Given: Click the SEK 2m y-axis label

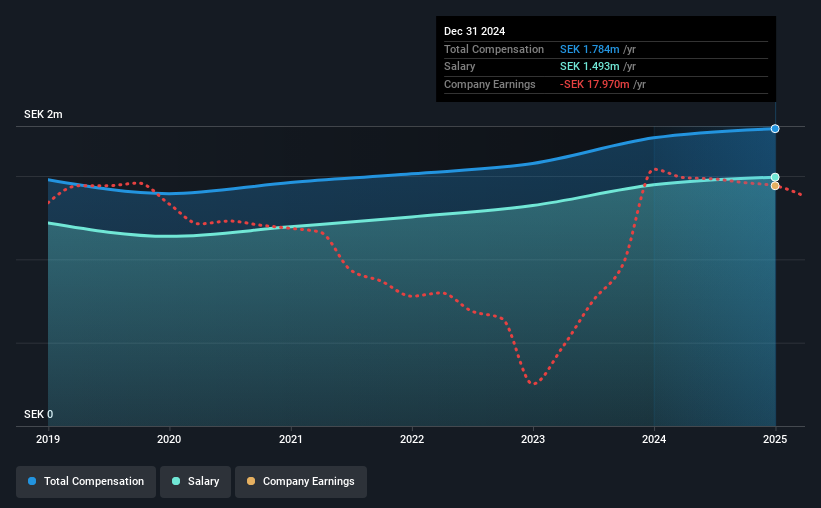Looking at the screenshot, I should [43, 114].
